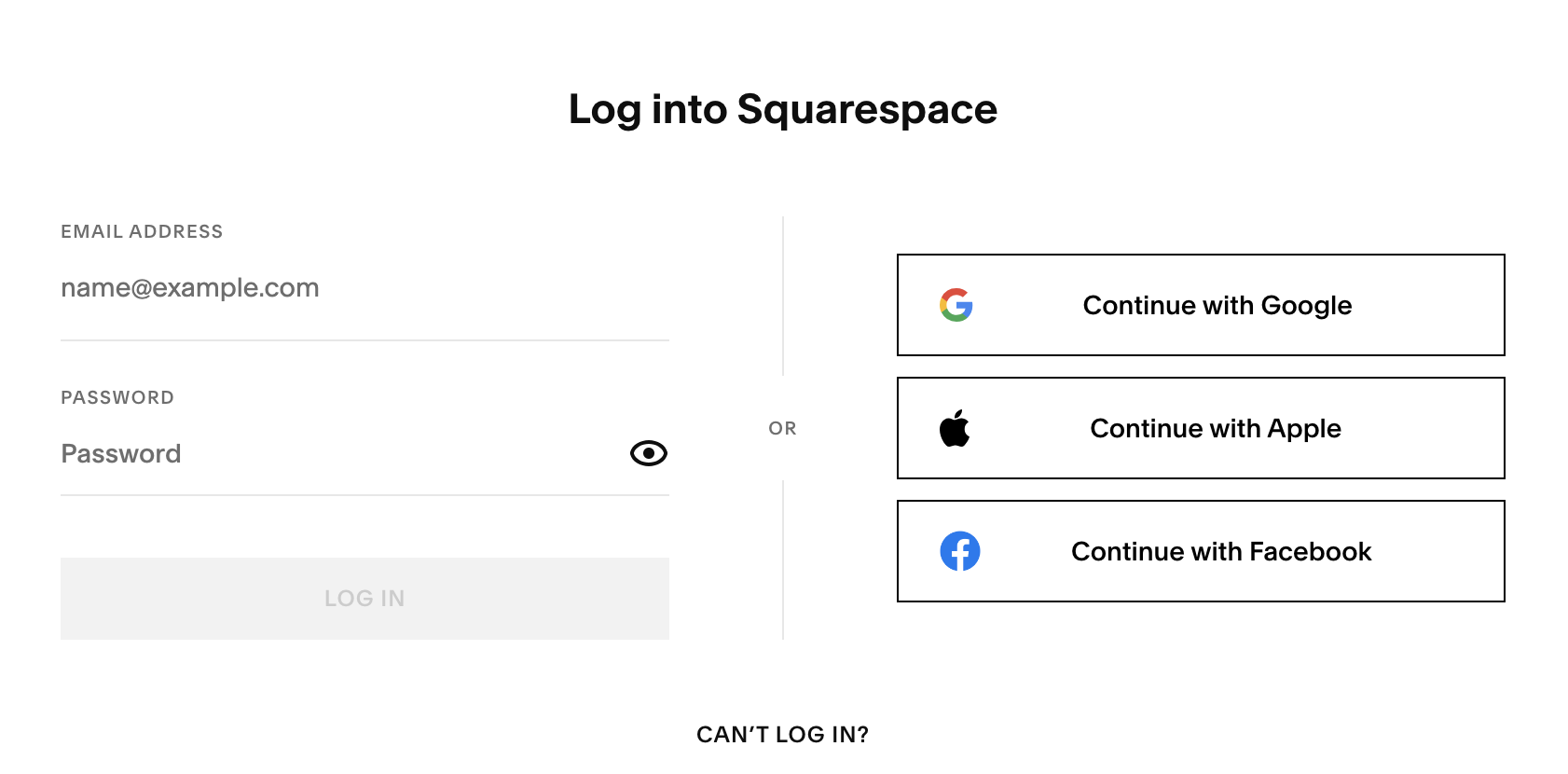Click the PASSWORD field label

pyautogui.click(x=117, y=397)
